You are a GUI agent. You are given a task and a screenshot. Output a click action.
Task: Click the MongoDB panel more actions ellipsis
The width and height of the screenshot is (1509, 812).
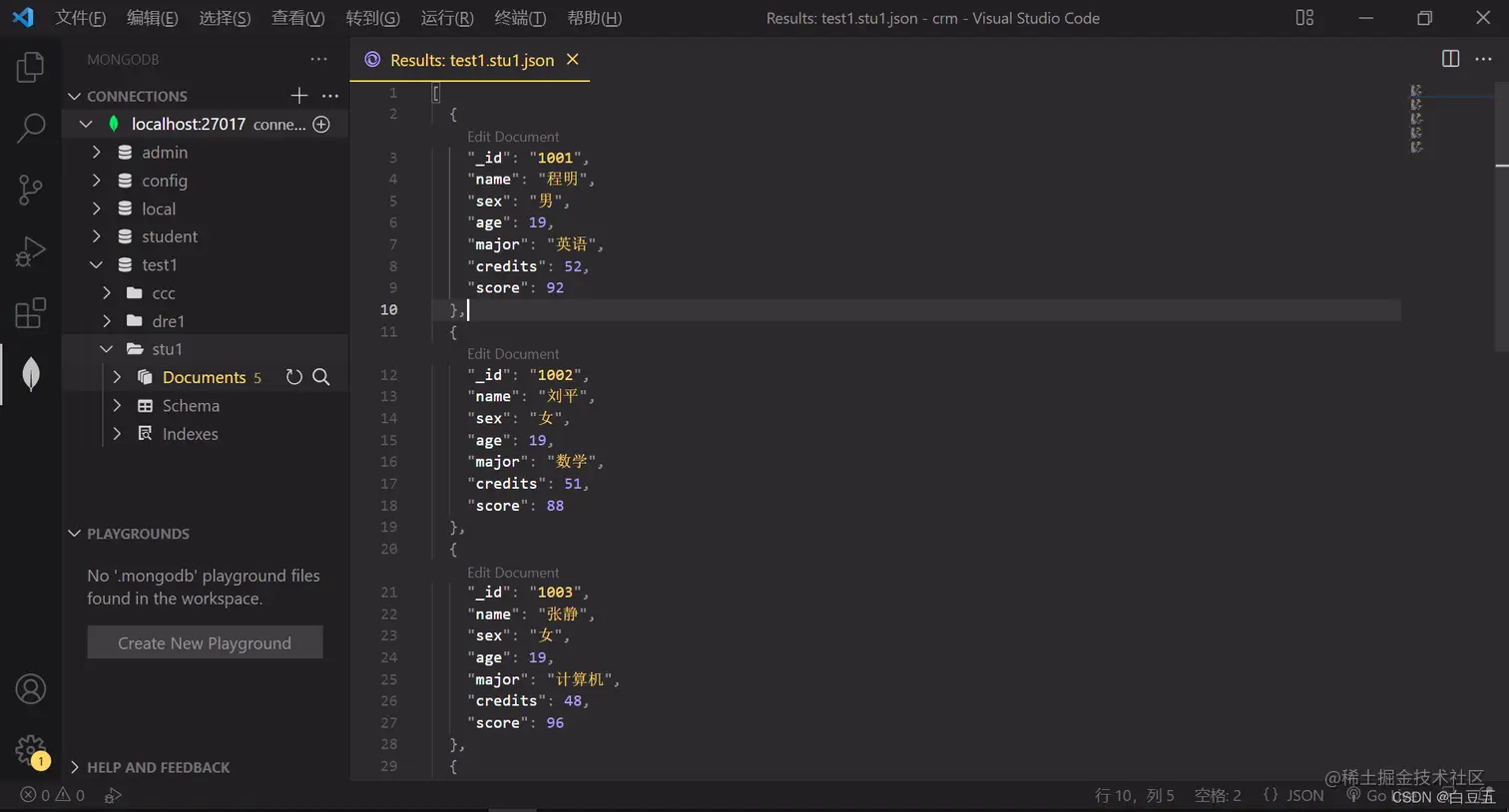point(318,59)
